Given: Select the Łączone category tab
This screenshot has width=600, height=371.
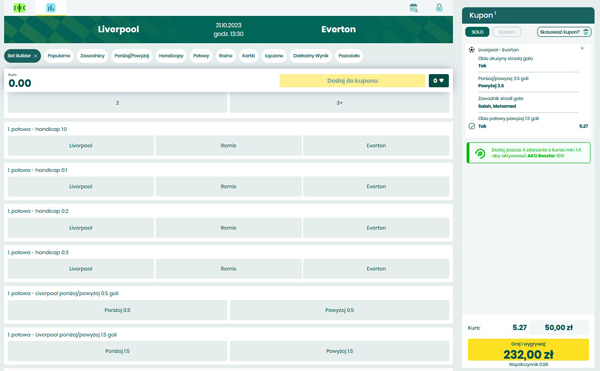Looking at the screenshot, I should [x=274, y=56].
